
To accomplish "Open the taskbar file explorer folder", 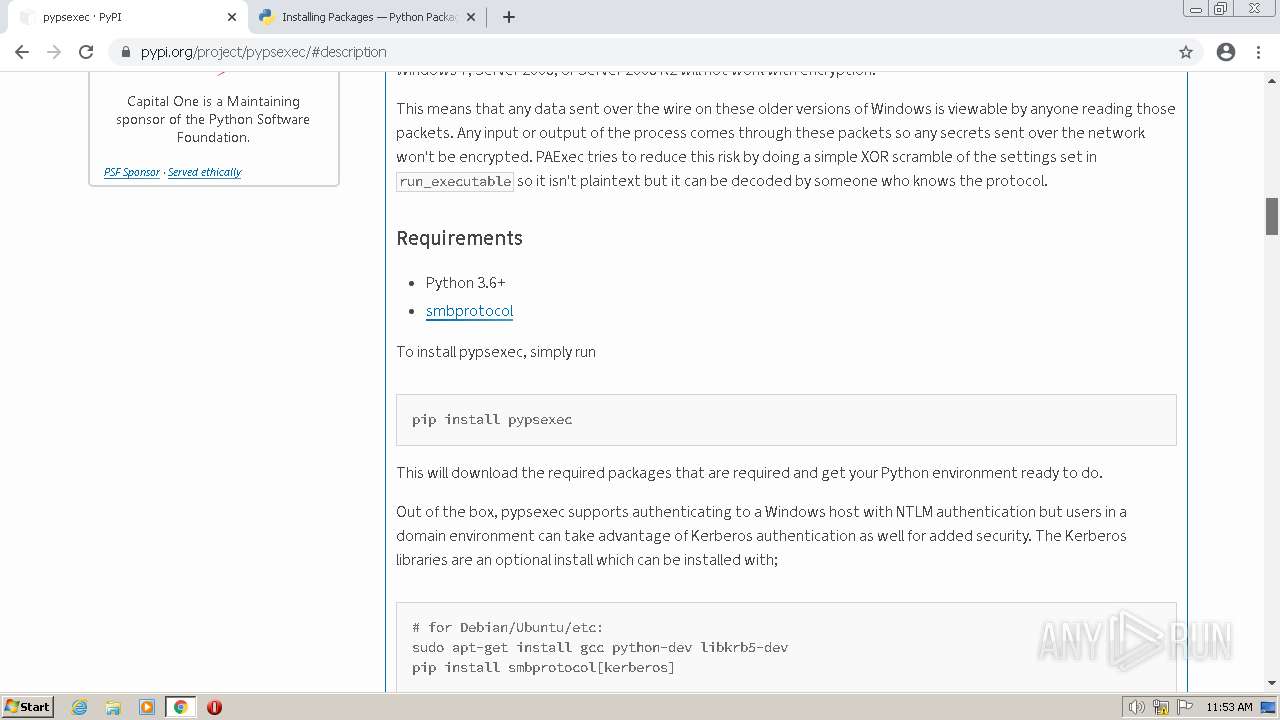I will click(x=113, y=707).
